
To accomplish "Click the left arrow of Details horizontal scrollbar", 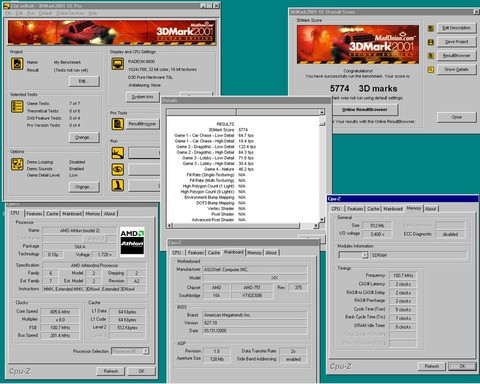I will coord(169,226).
